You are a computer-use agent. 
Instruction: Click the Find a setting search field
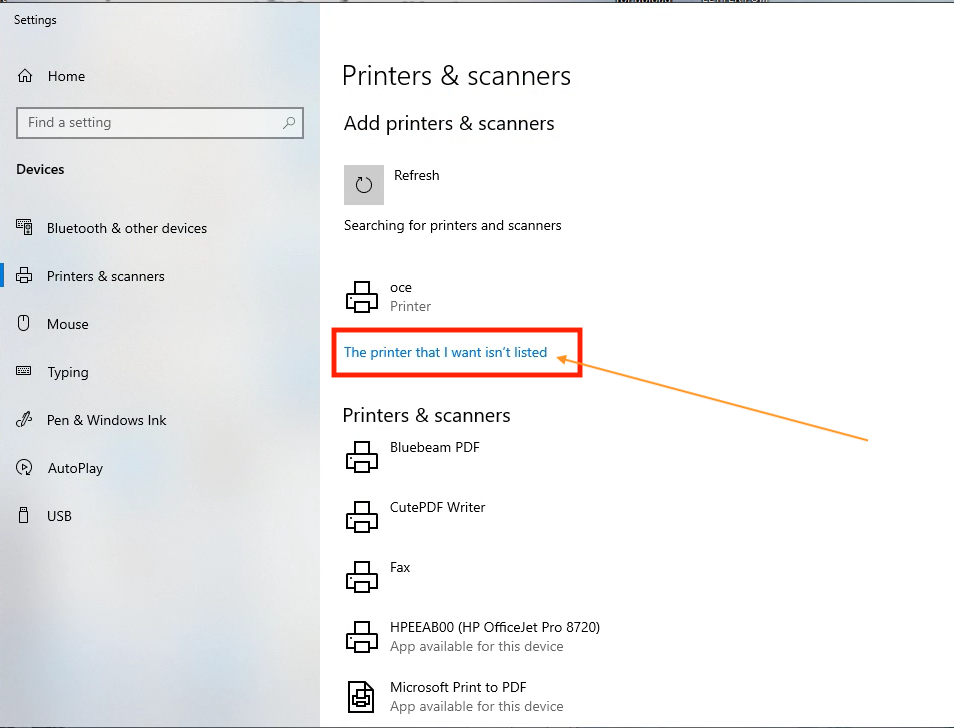pyautogui.click(x=160, y=123)
